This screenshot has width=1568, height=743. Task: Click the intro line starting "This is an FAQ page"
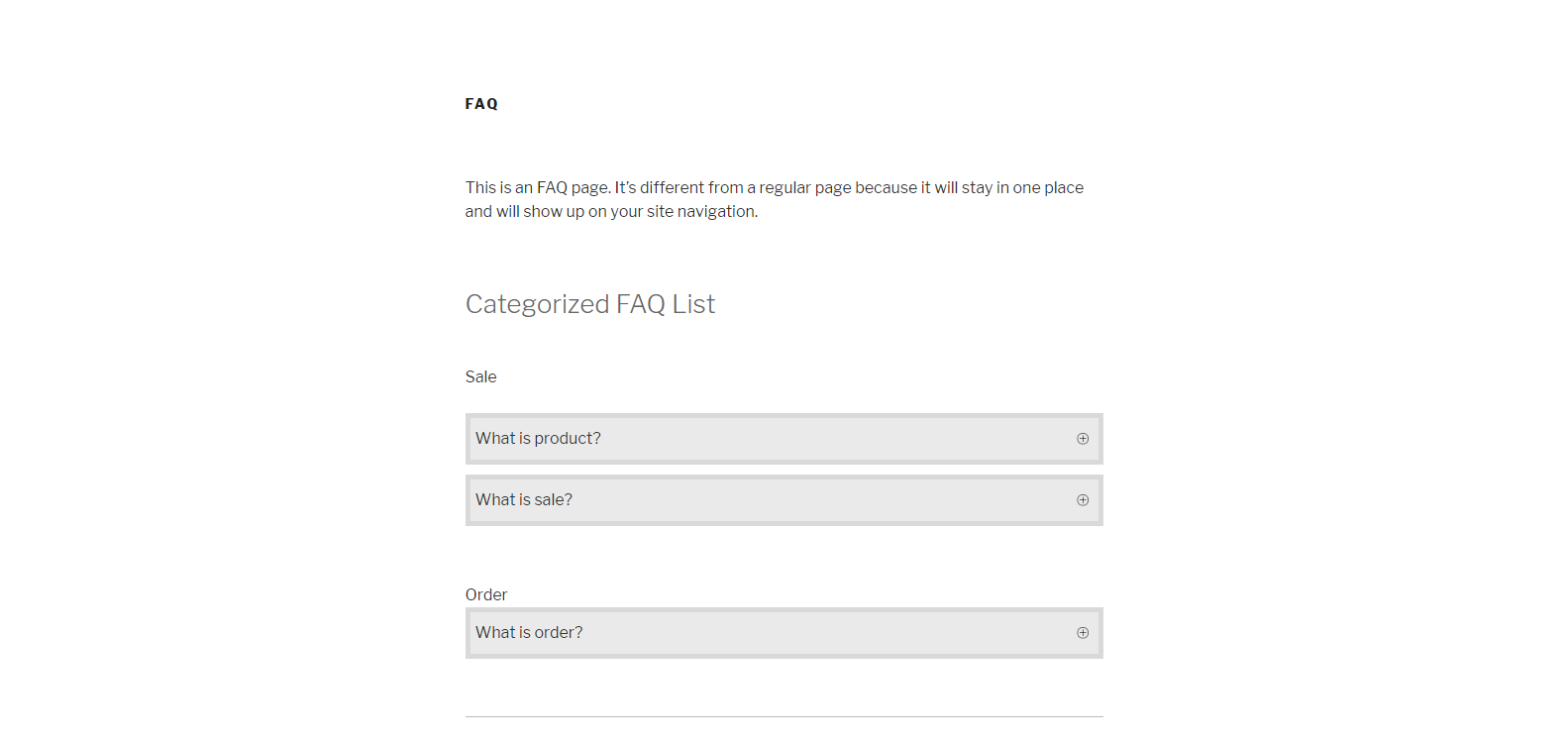click(774, 188)
